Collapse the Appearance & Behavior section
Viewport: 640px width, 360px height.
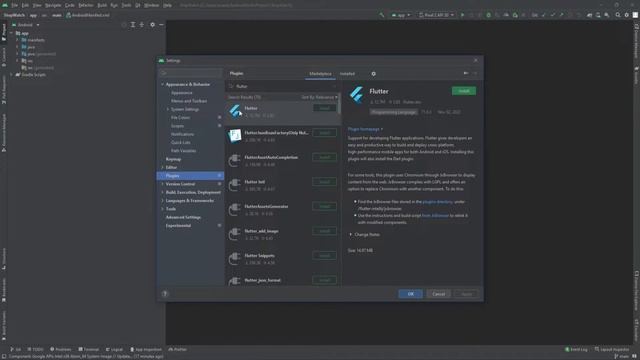coord(162,84)
